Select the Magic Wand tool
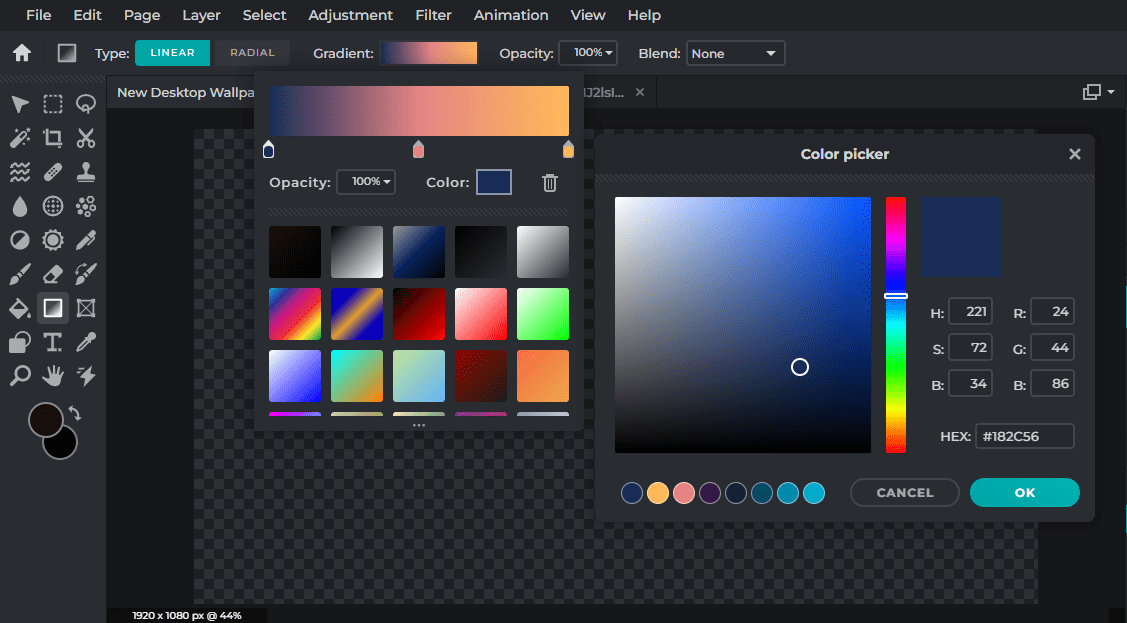1127x623 pixels. (19, 138)
